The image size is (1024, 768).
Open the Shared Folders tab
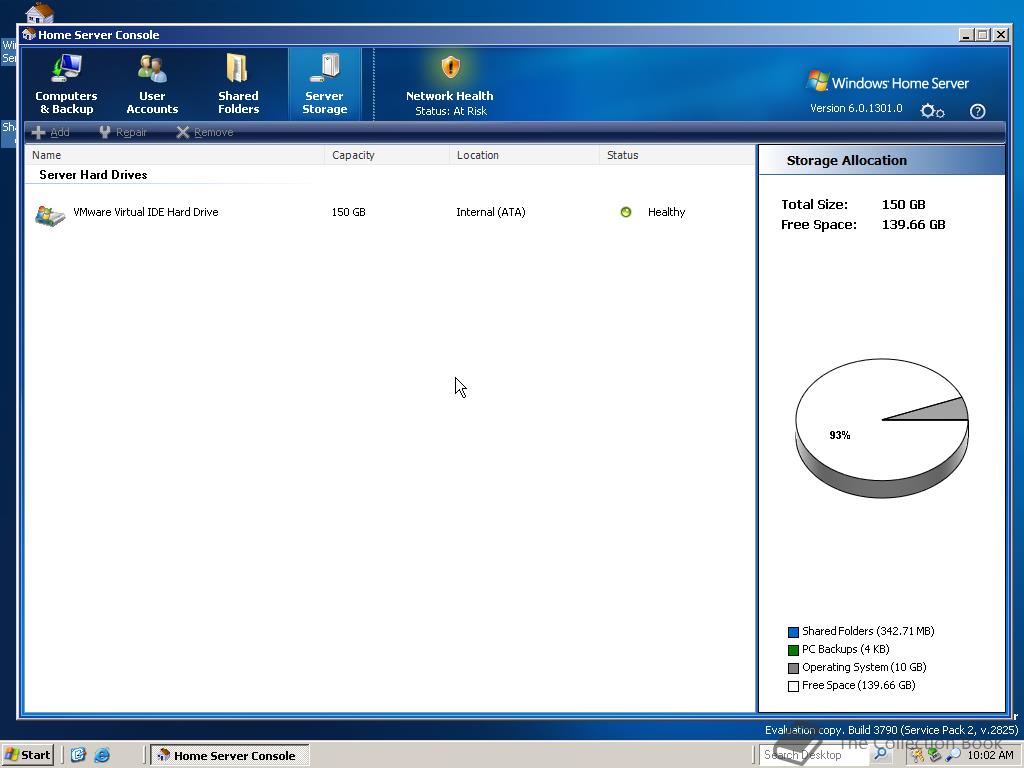[x=238, y=85]
